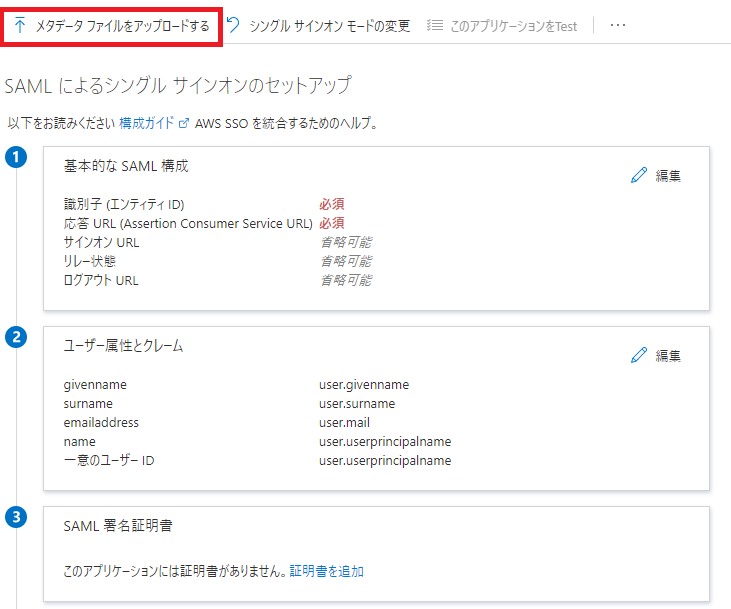Click the undo arrow icon beside シングル サインオン モードの変更

[x=233, y=25]
